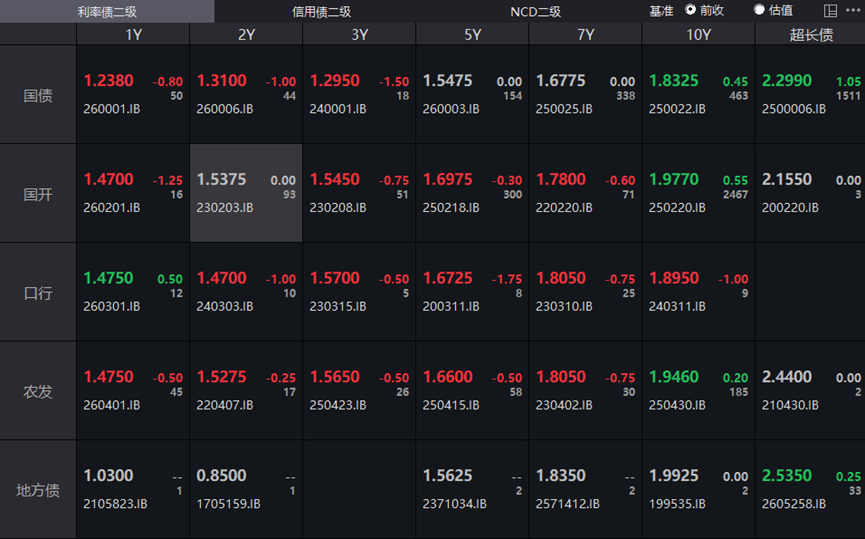Select the 国债 row header
Screen dimensions: 865x539
pyautogui.click(x=38, y=95)
